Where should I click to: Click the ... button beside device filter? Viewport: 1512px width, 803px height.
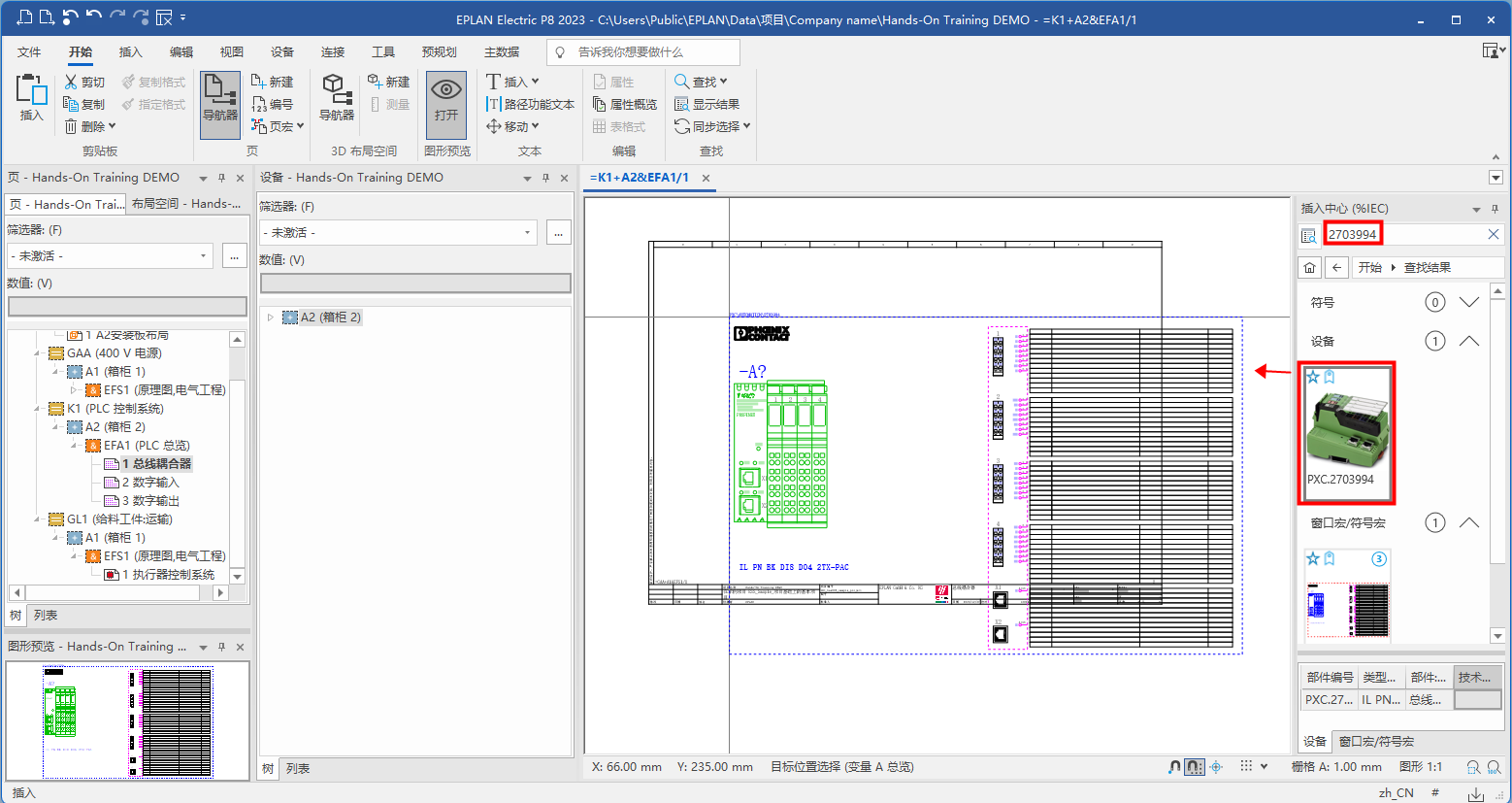click(558, 232)
